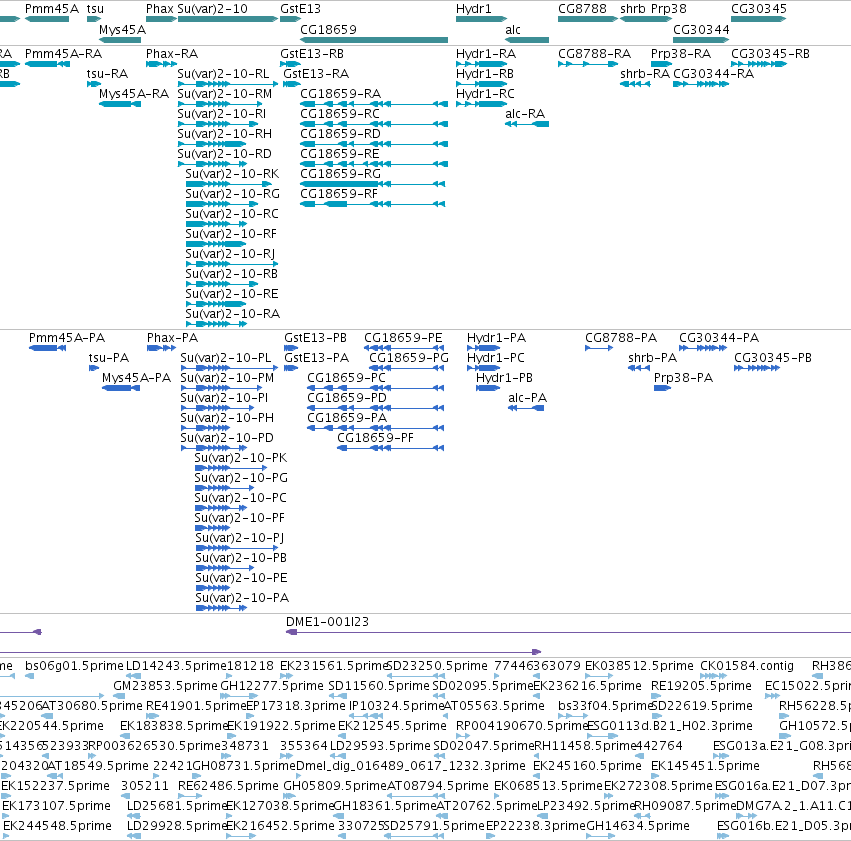Screen dimensions: 851x841
Task: Click the Su(var)2-10 gene label
Action: [x=212, y=9]
